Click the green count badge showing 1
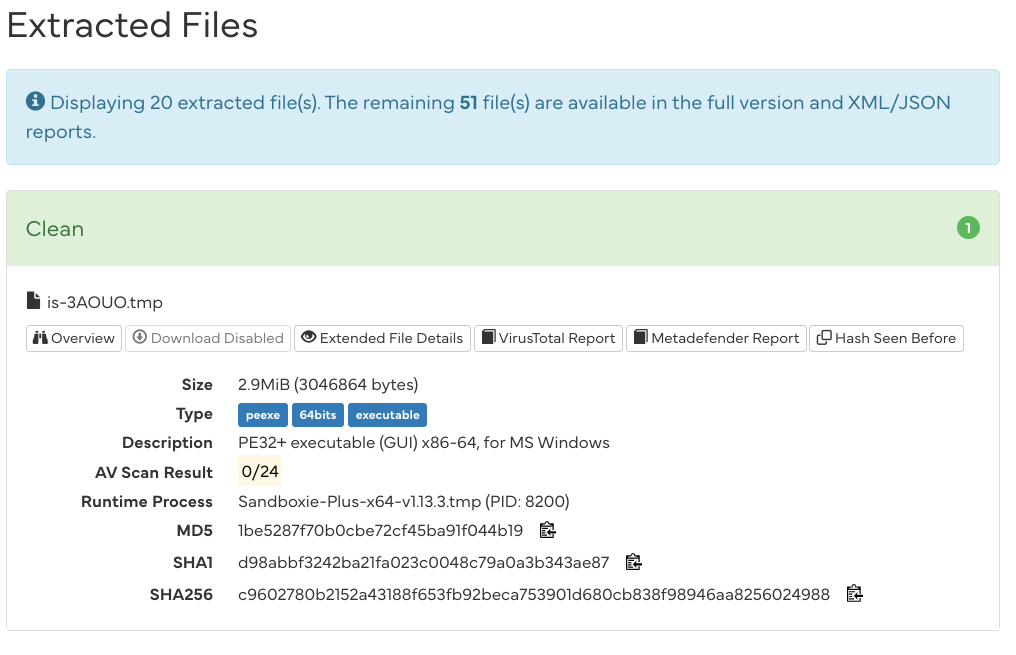1016x655 pixels. pos(968,228)
